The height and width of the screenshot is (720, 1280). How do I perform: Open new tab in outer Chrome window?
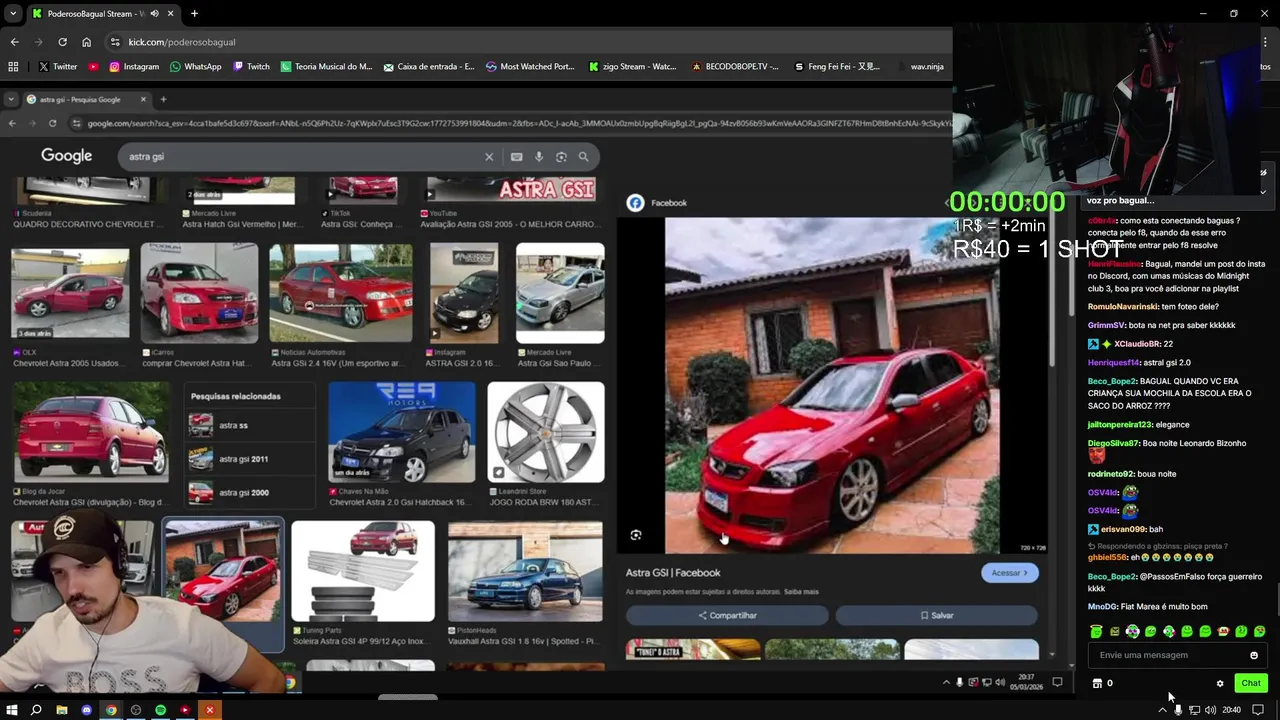[194, 14]
